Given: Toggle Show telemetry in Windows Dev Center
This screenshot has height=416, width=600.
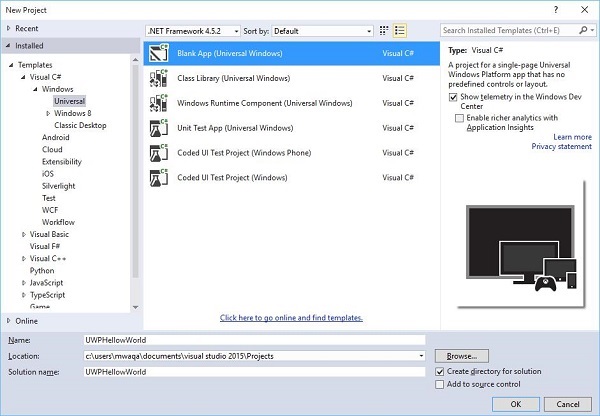Looking at the screenshot, I should [454, 98].
